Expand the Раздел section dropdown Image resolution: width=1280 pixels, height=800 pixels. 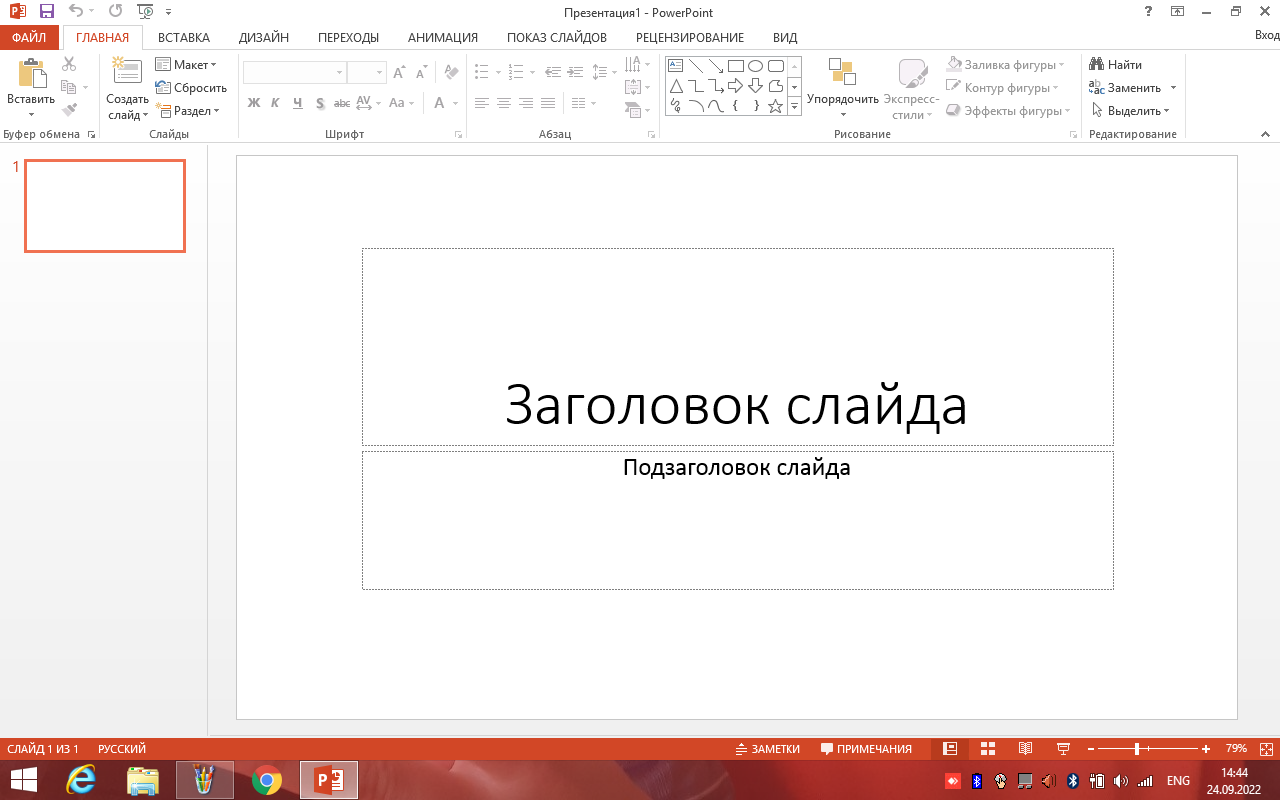[187, 111]
